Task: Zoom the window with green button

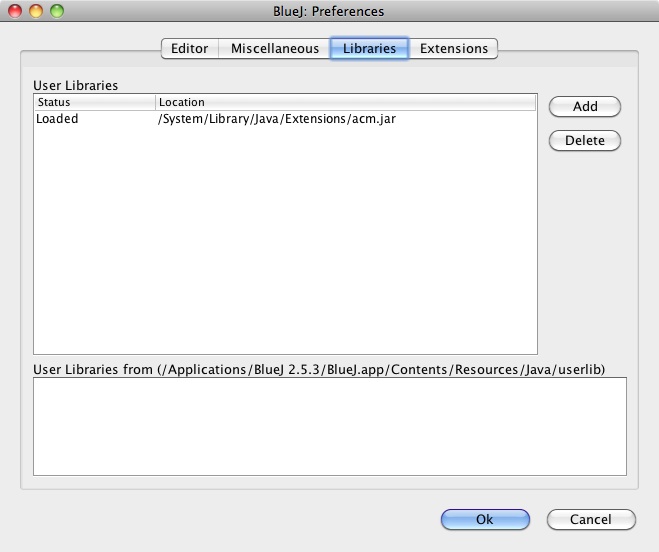Action: 57,11
